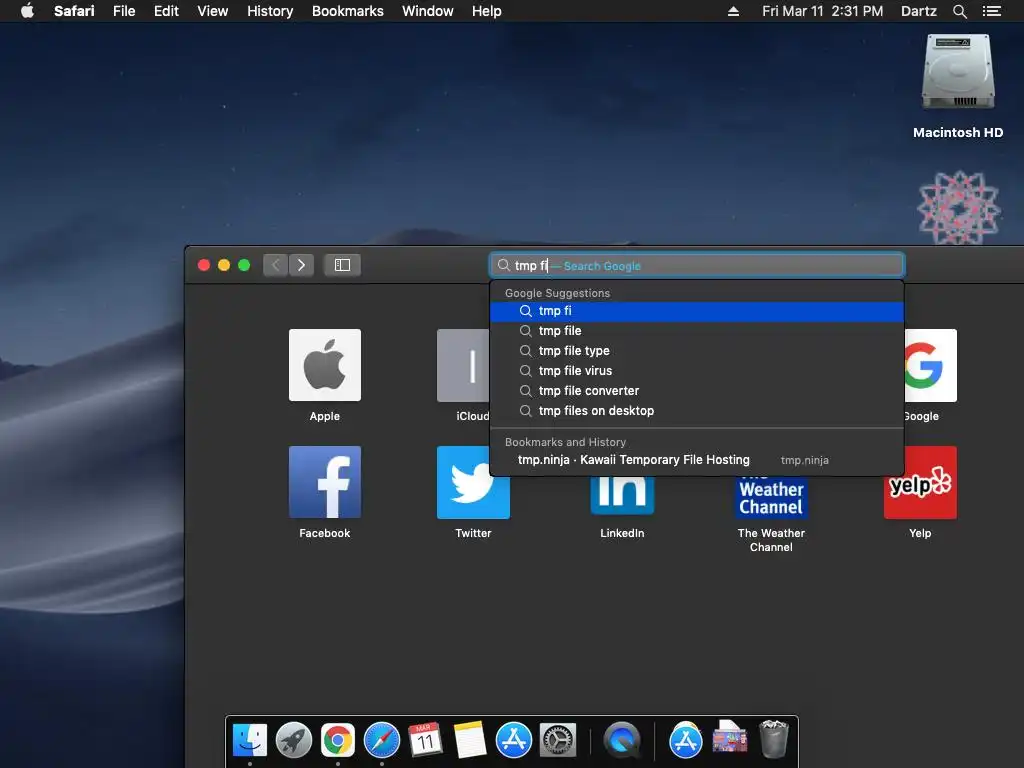Select the 'tmp file type' suggestion
Image resolution: width=1024 pixels, height=768 pixels.
(697, 351)
